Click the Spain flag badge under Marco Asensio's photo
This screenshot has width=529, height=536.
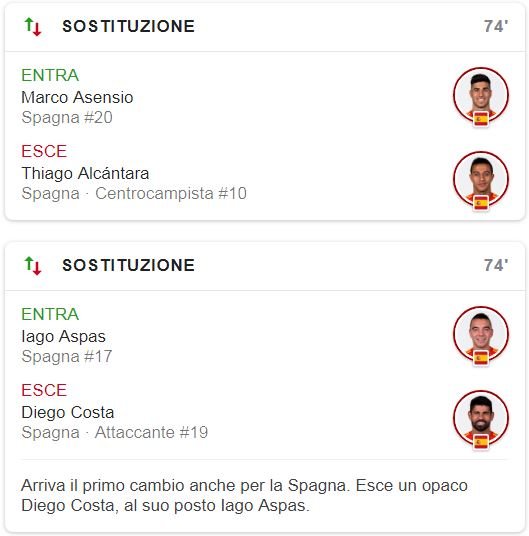481,119
